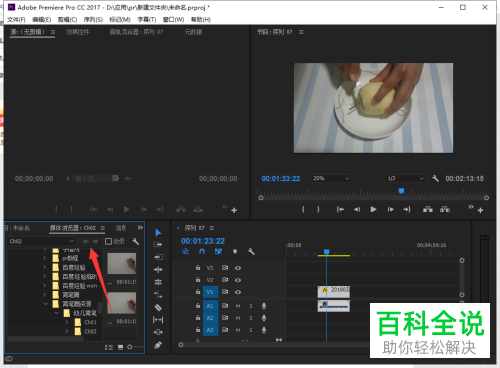The width and height of the screenshot is (500, 368).
Task: Toggle nest-or-individual-clips insert mode button
Action: click(186, 252)
